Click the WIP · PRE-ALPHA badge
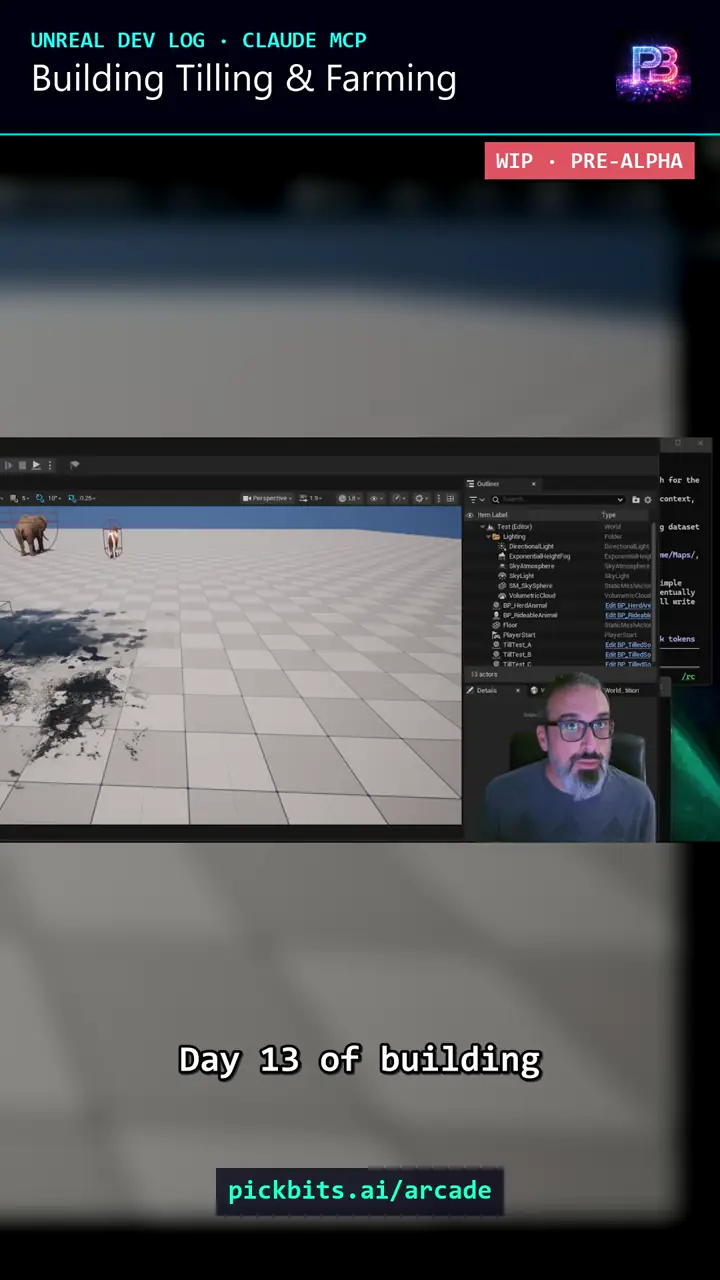 click(589, 160)
